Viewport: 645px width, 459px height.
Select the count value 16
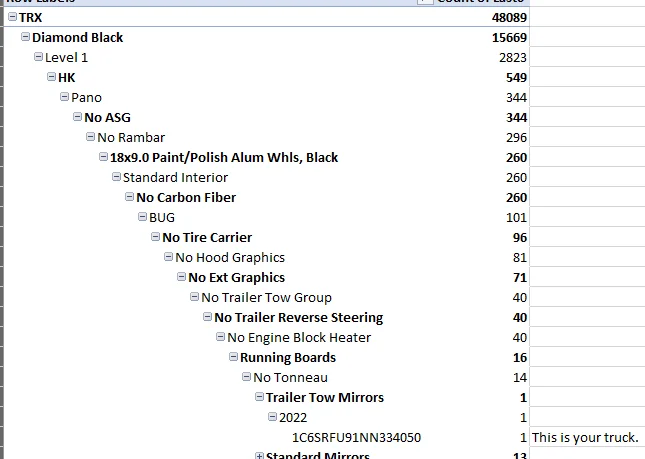[520, 357]
